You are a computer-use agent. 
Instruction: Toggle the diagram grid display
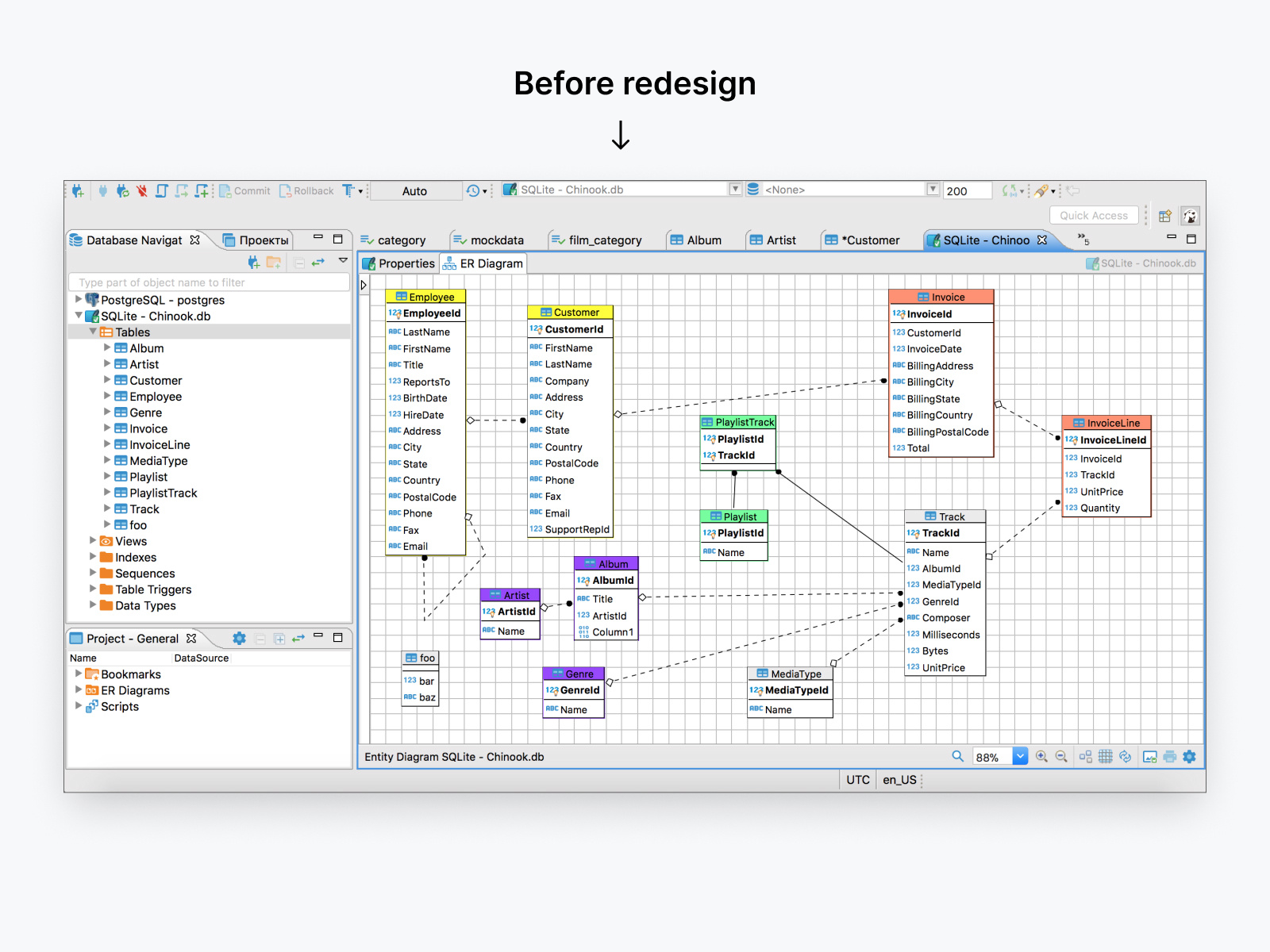[1106, 756]
